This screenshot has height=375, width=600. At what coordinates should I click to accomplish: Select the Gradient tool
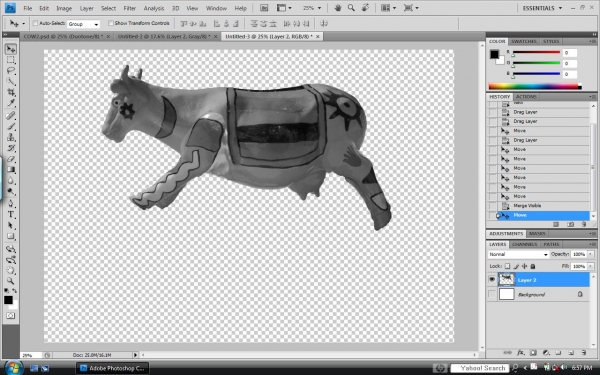[11, 170]
